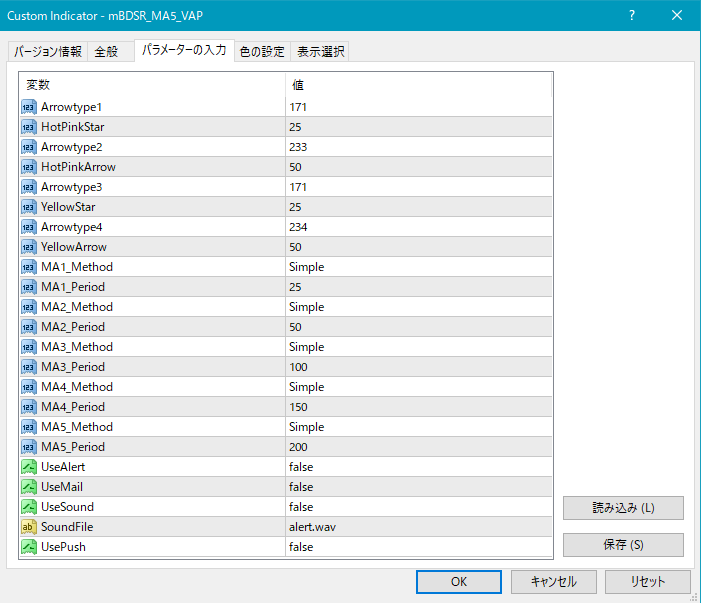Screen dimensions: 701x603
Task: Click the integer icon beside Arrowtype2
Action: [29, 147]
